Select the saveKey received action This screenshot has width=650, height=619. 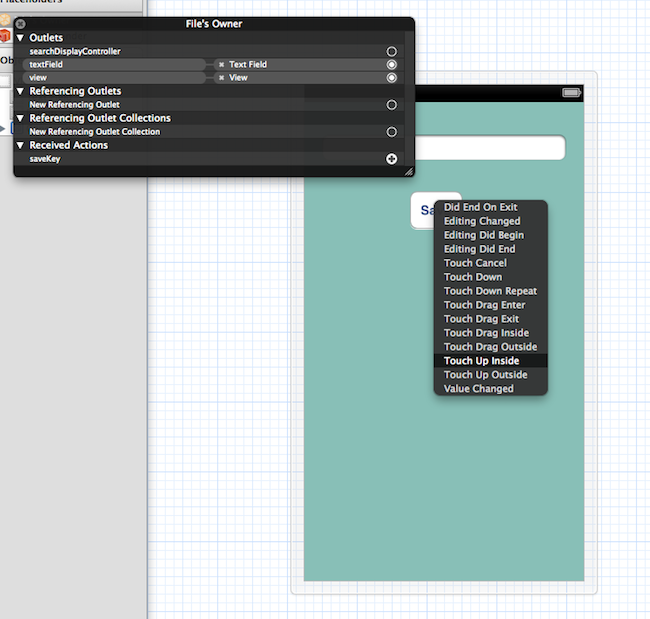[45, 159]
